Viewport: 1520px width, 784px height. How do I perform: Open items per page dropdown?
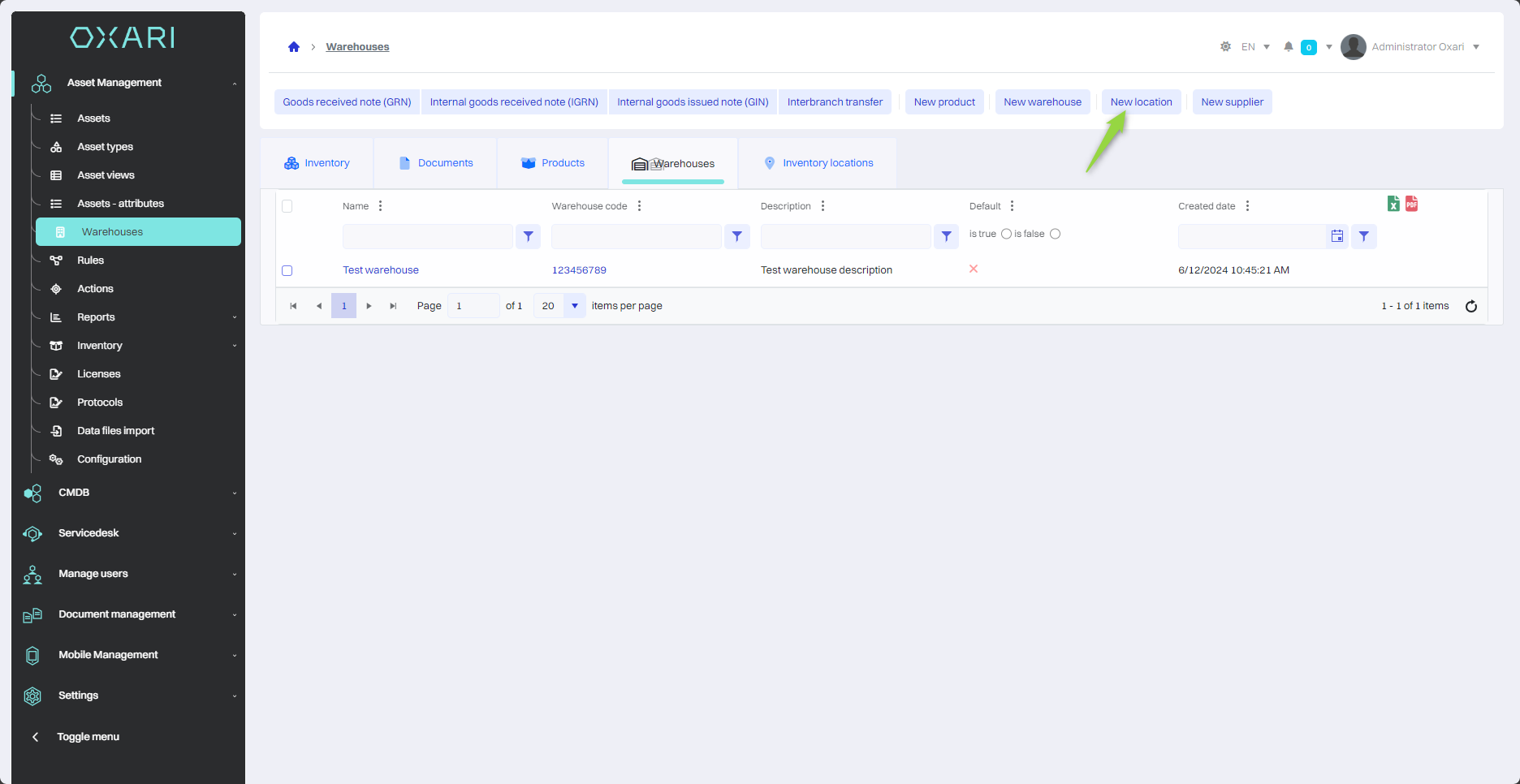tap(575, 306)
